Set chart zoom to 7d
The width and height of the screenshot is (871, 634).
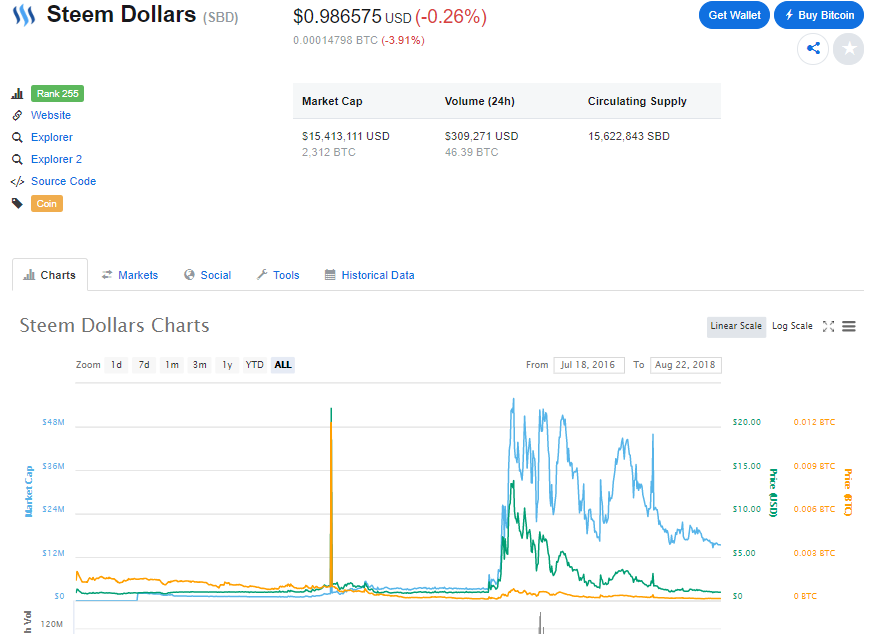(x=144, y=365)
